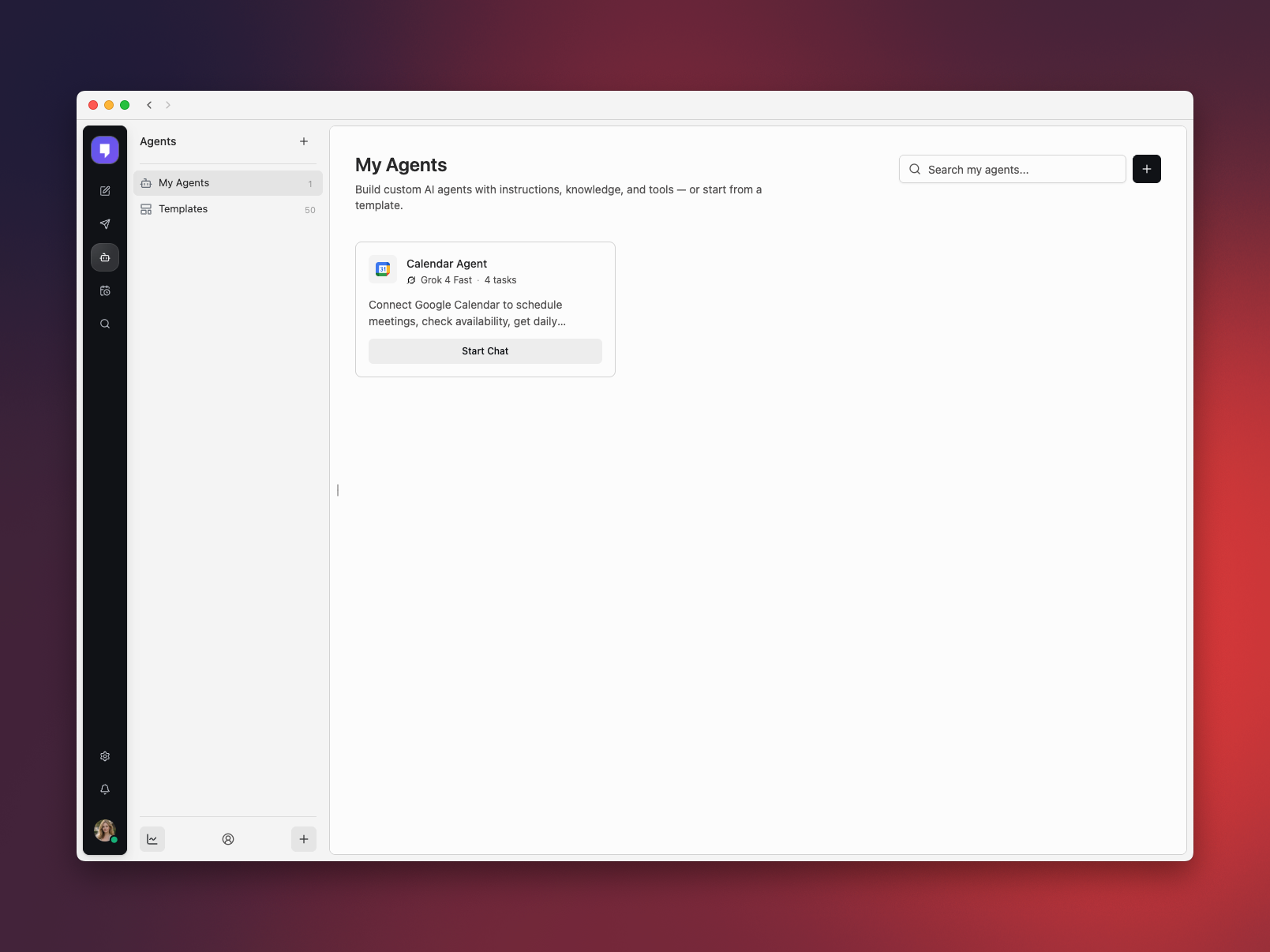
Task: Click the plus button at panel bottom
Action: pos(304,839)
